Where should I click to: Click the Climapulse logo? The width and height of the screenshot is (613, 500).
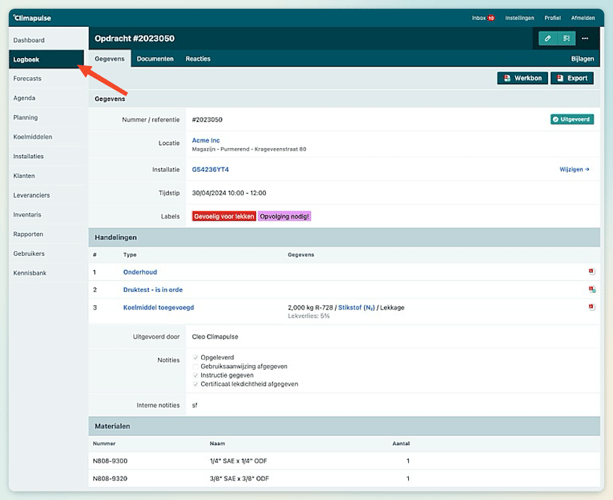pyautogui.click(x=32, y=18)
